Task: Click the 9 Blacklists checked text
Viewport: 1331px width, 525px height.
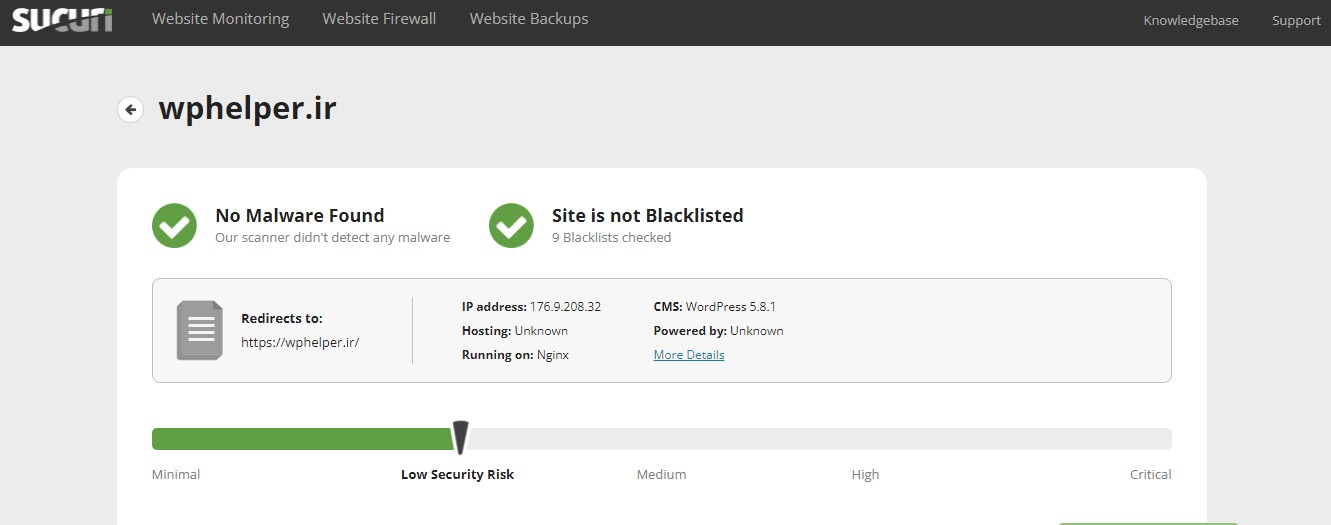Action: pyautogui.click(x=612, y=238)
